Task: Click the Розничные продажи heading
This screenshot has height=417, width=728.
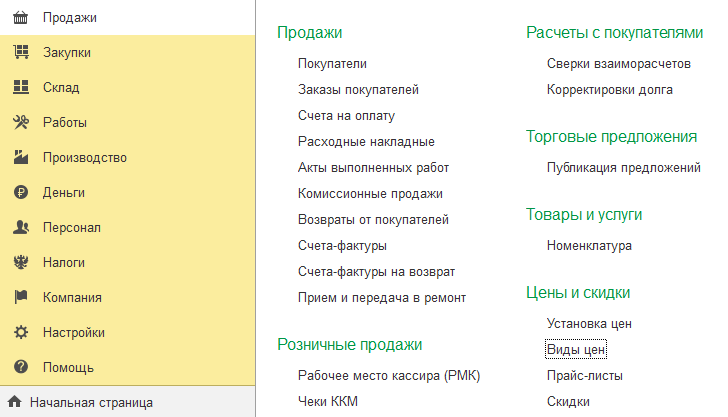Action: tap(350, 345)
